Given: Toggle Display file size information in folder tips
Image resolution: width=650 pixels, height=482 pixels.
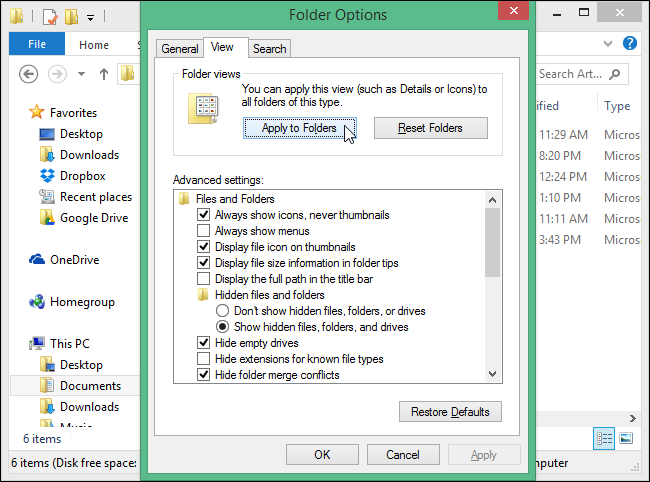Looking at the screenshot, I should coord(203,262).
